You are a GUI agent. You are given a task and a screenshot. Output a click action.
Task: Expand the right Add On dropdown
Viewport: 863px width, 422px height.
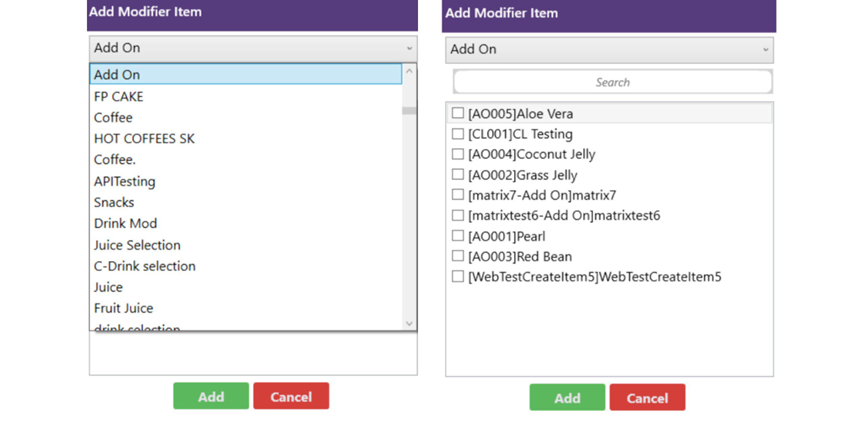[x=608, y=49]
